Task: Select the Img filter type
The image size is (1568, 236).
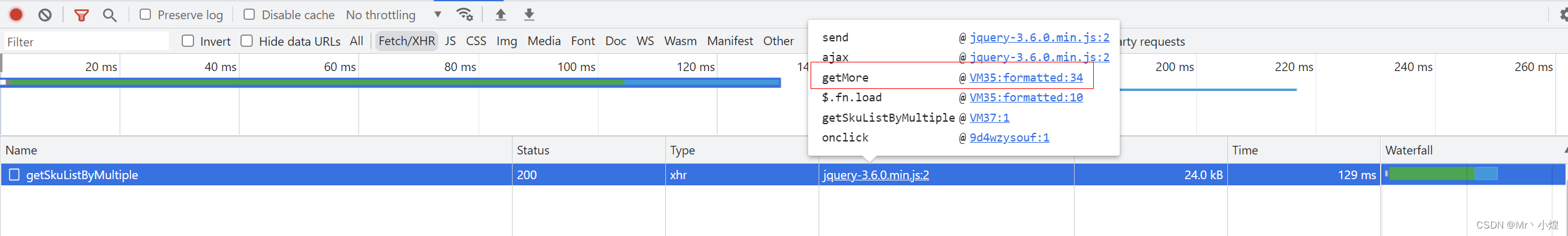Action: [x=506, y=41]
